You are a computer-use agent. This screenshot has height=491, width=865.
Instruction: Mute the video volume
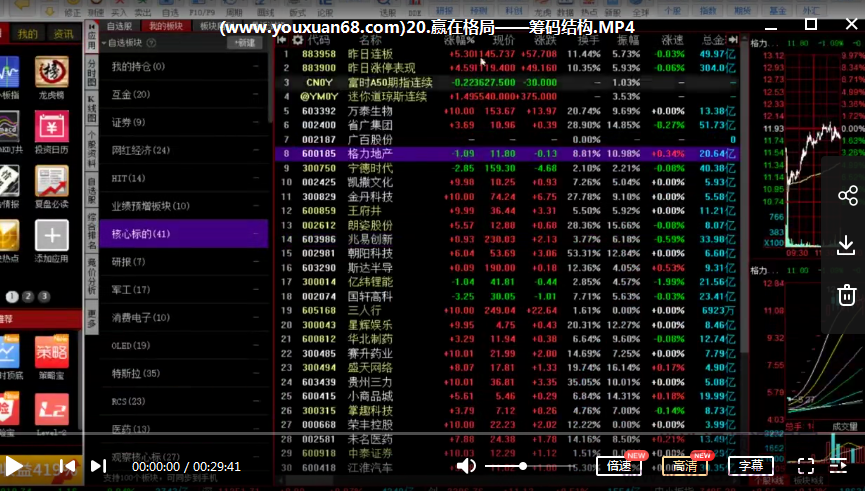[466, 466]
